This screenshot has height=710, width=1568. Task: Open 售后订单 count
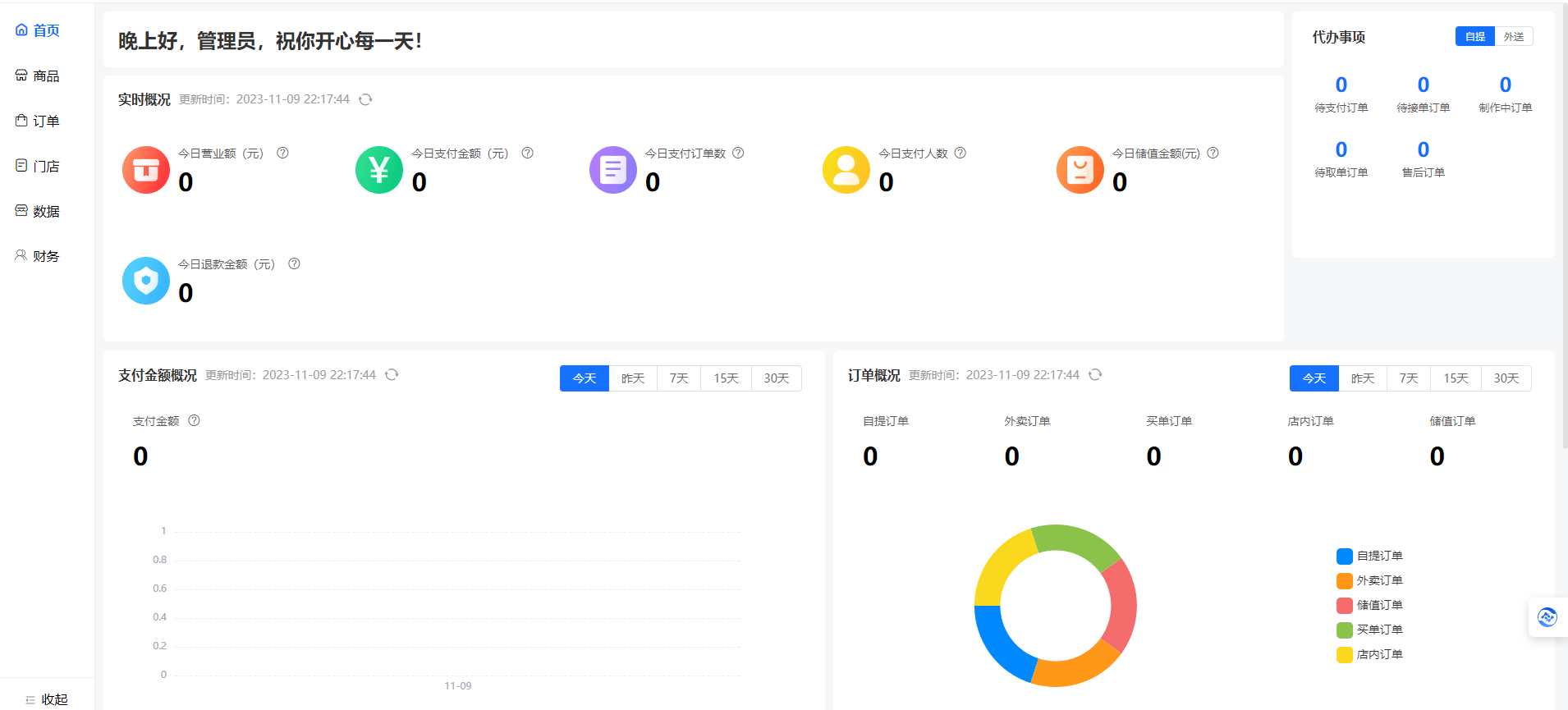click(x=1424, y=149)
